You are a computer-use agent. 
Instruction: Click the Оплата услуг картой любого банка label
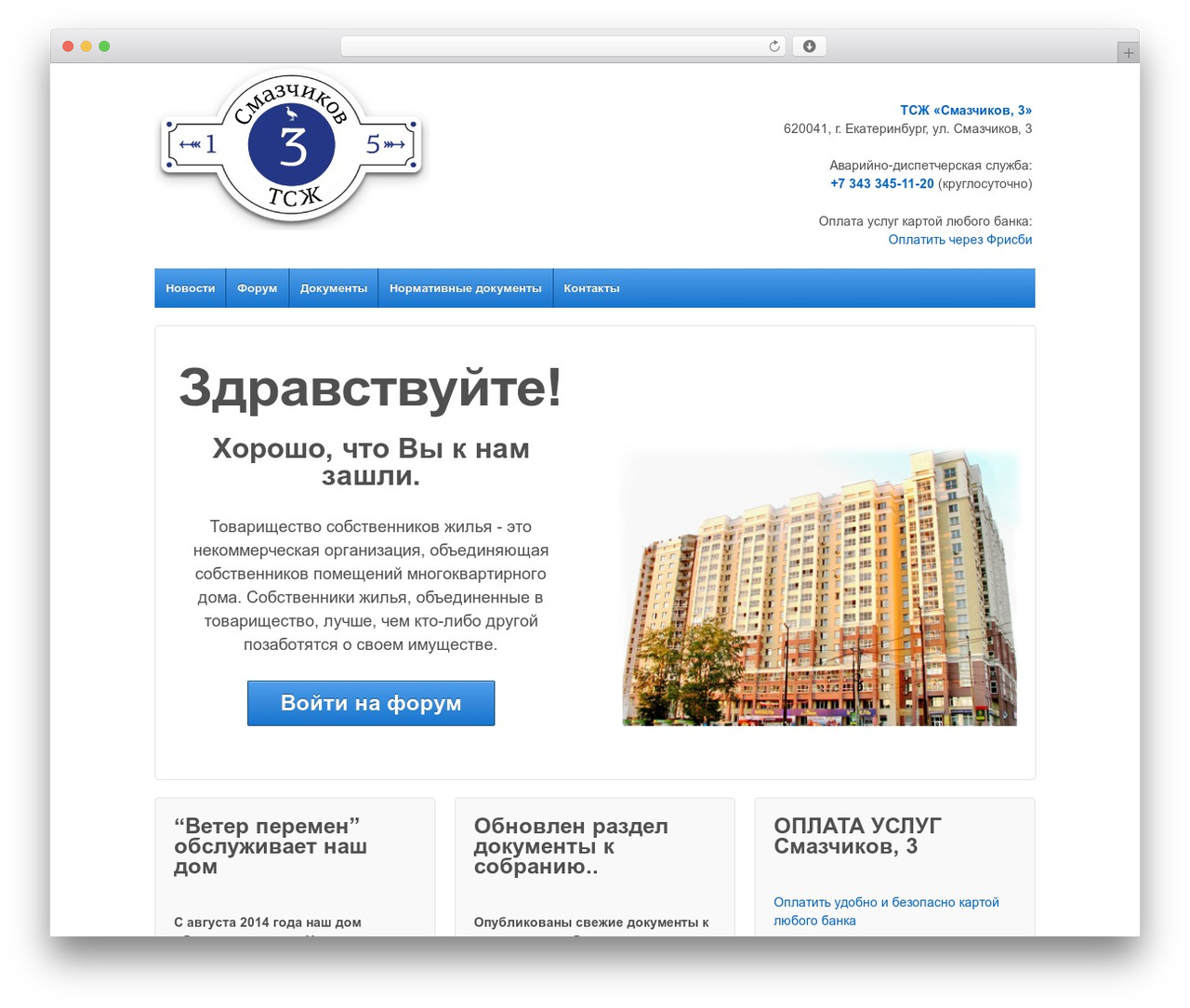click(925, 221)
